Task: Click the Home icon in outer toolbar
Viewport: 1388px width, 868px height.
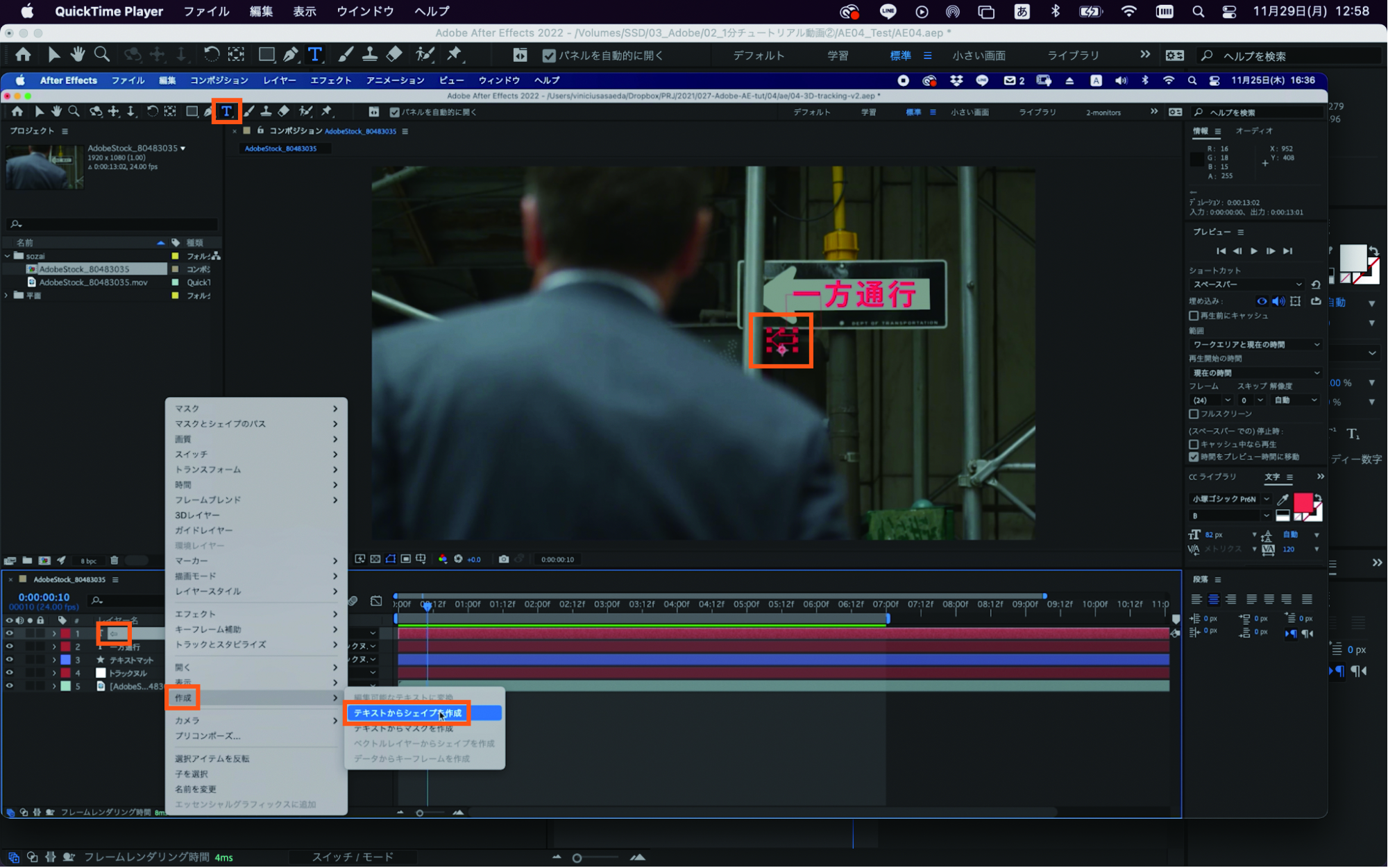Action: pos(23,54)
